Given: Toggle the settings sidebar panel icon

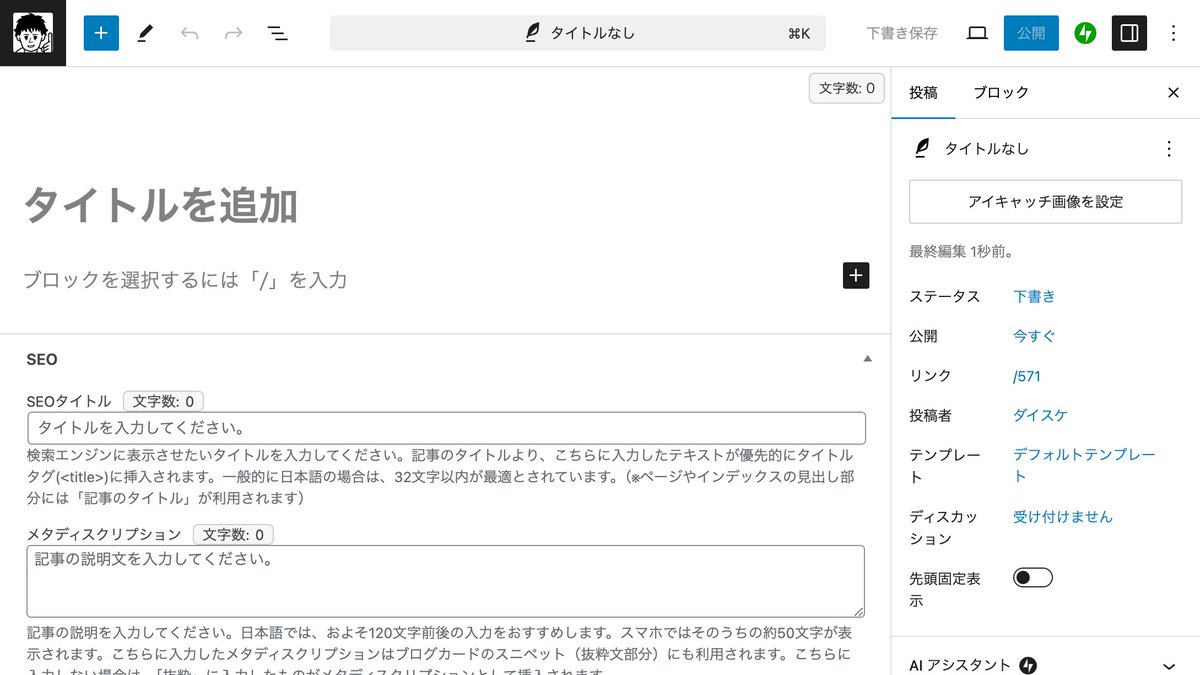Looking at the screenshot, I should (x=1129, y=33).
